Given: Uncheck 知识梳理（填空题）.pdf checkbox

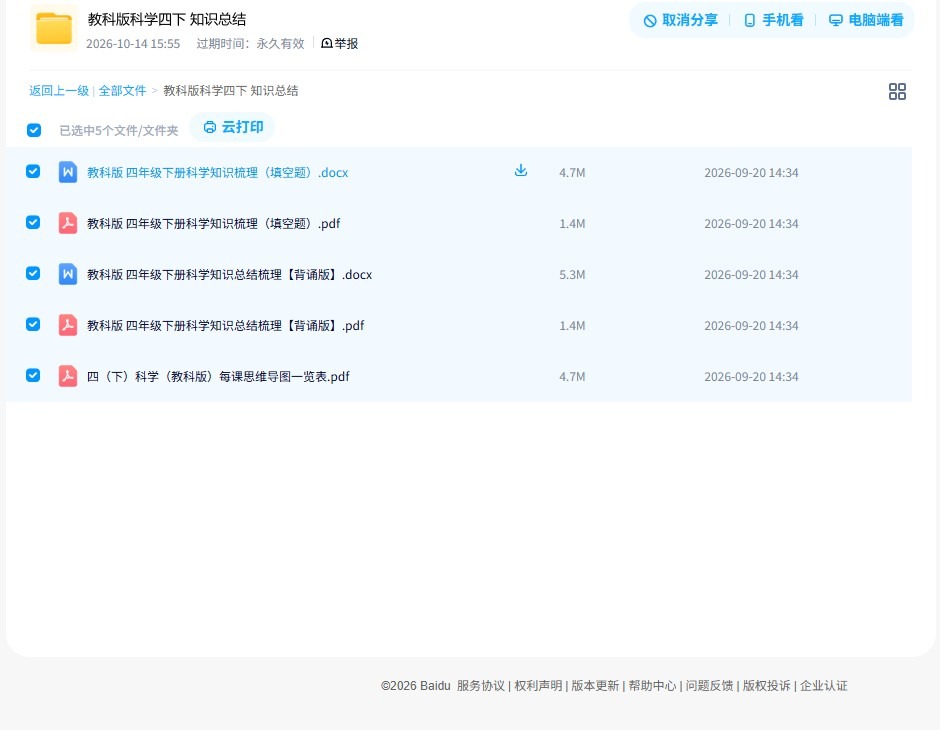Looking at the screenshot, I should [33, 222].
